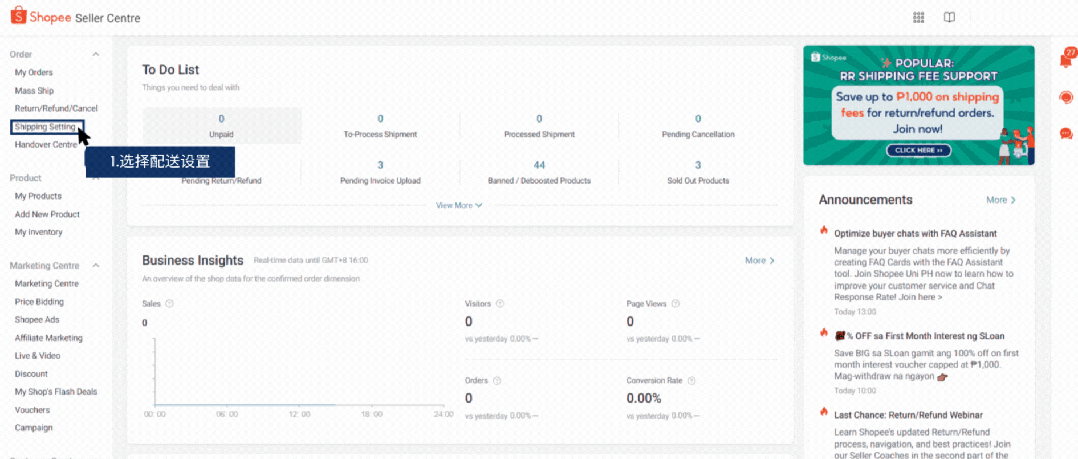Screen dimensions: 1078x459
Task: Click the Conversion Rate value 0.00%
Action: tap(644, 399)
